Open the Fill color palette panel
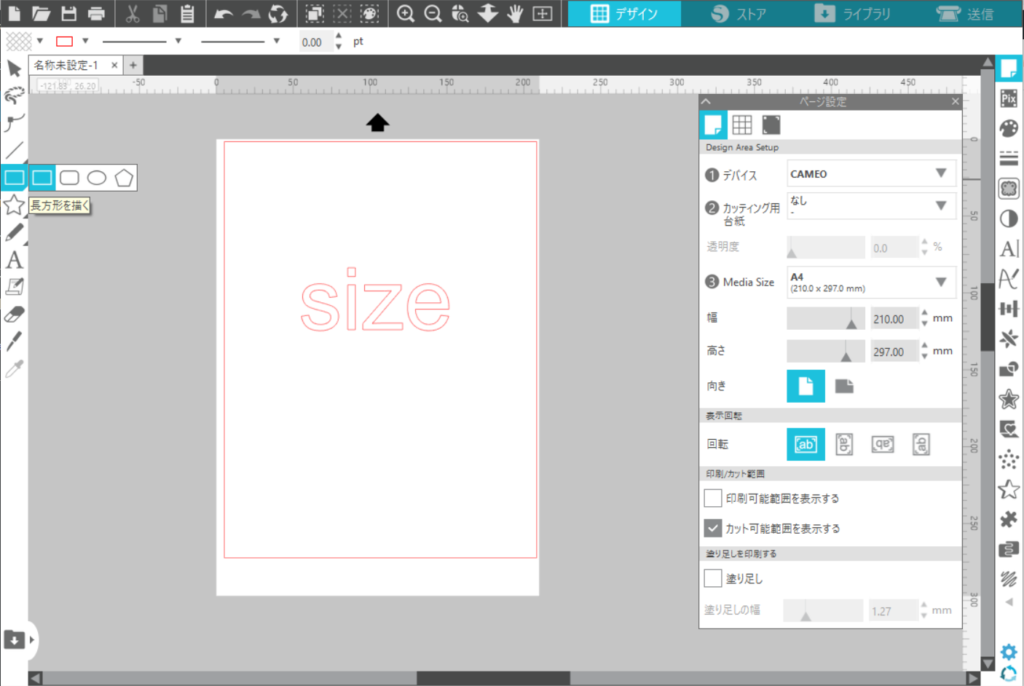1024x686 pixels. (1008, 128)
